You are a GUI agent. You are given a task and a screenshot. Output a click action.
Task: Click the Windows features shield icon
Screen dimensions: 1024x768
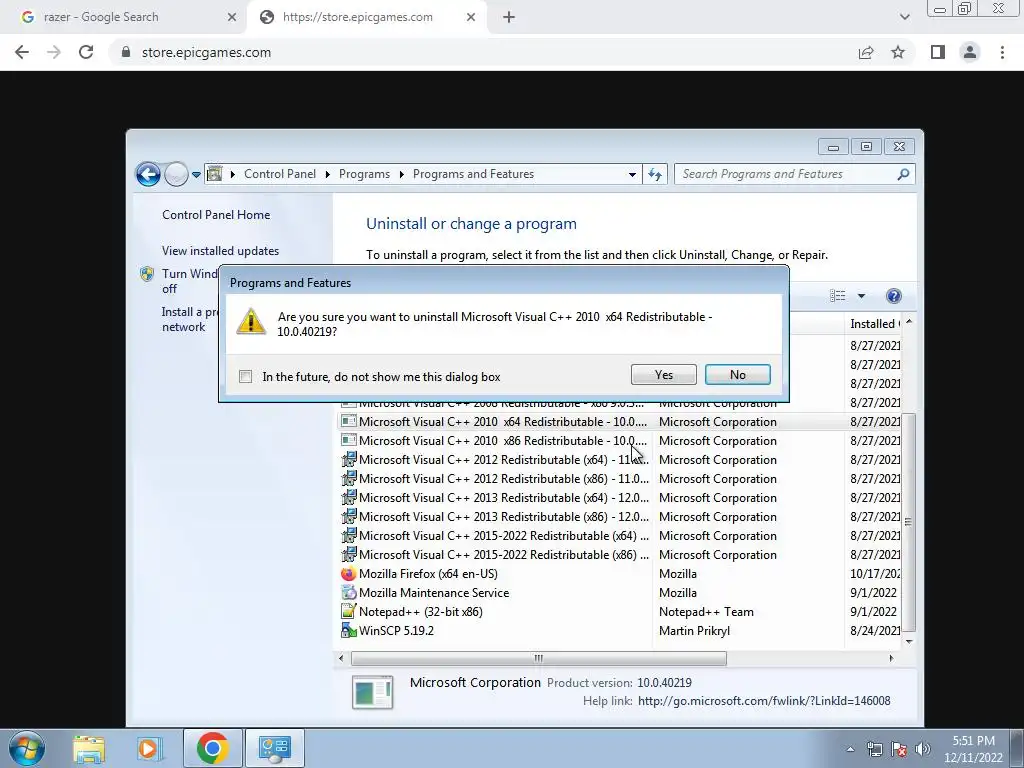click(147, 274)
